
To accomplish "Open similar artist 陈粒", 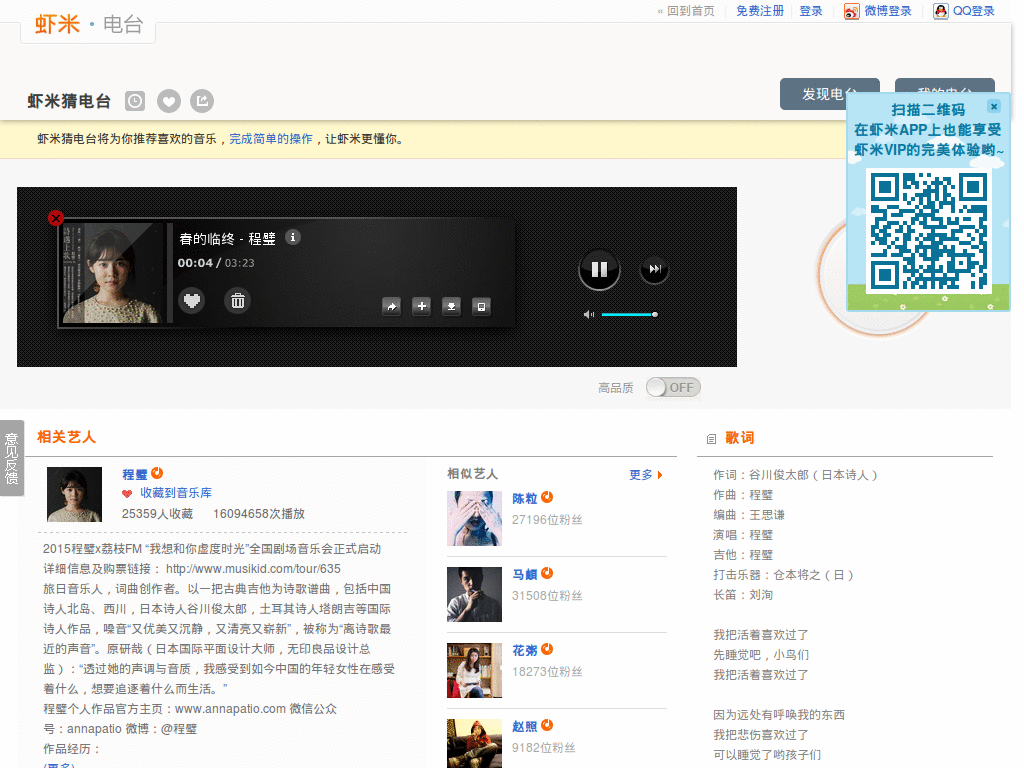I will (x=524, y=498).
